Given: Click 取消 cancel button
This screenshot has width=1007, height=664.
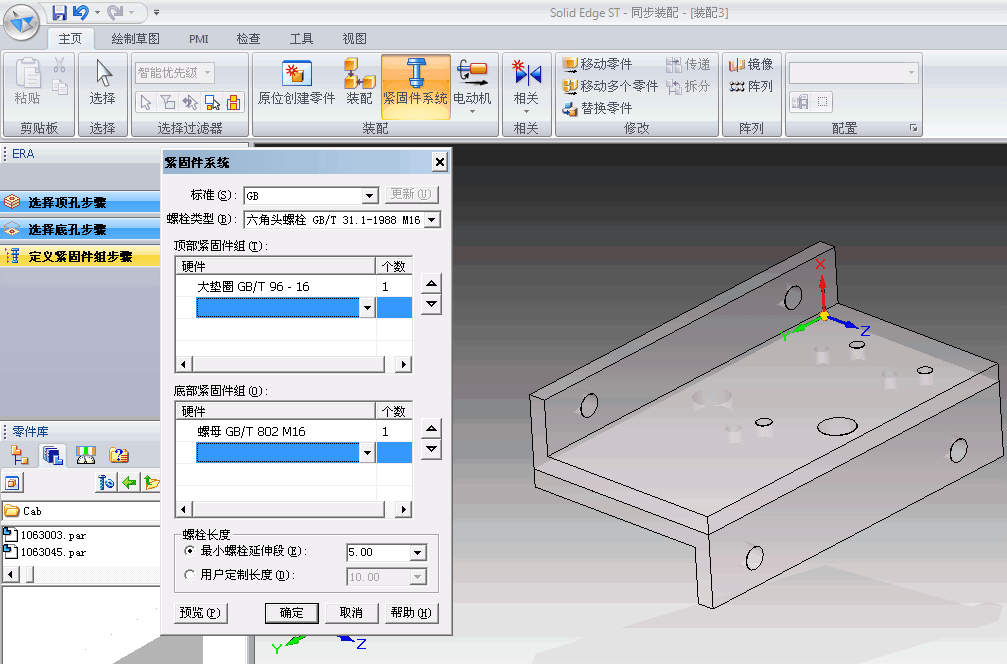Looking at the screenshot, I should 351,613.
